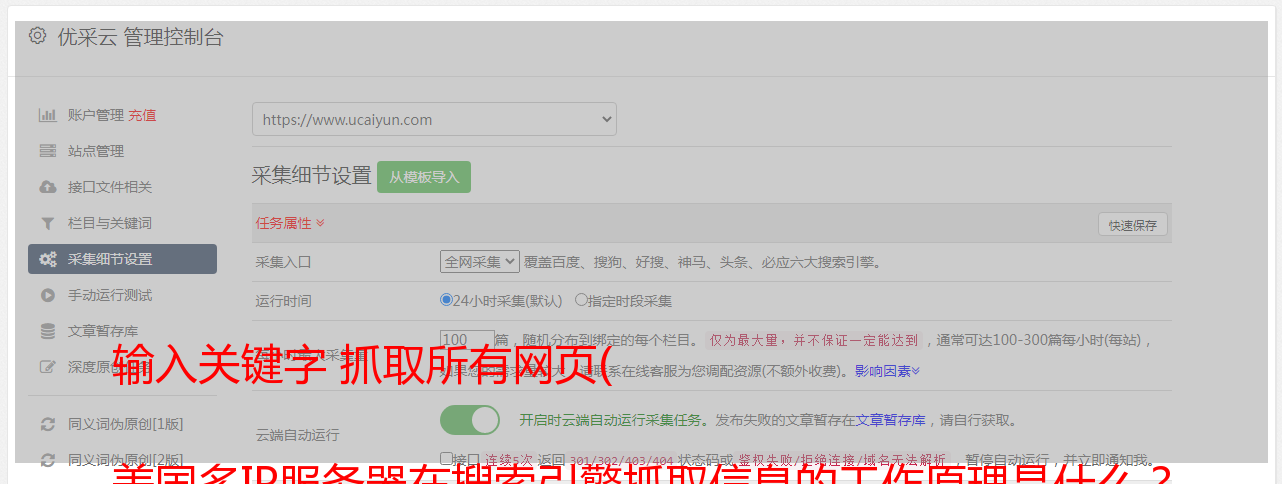Viewport: 1282px width, 484px height.
Task: Click the 文章暂存库 database icon
Action: (47, 331)
